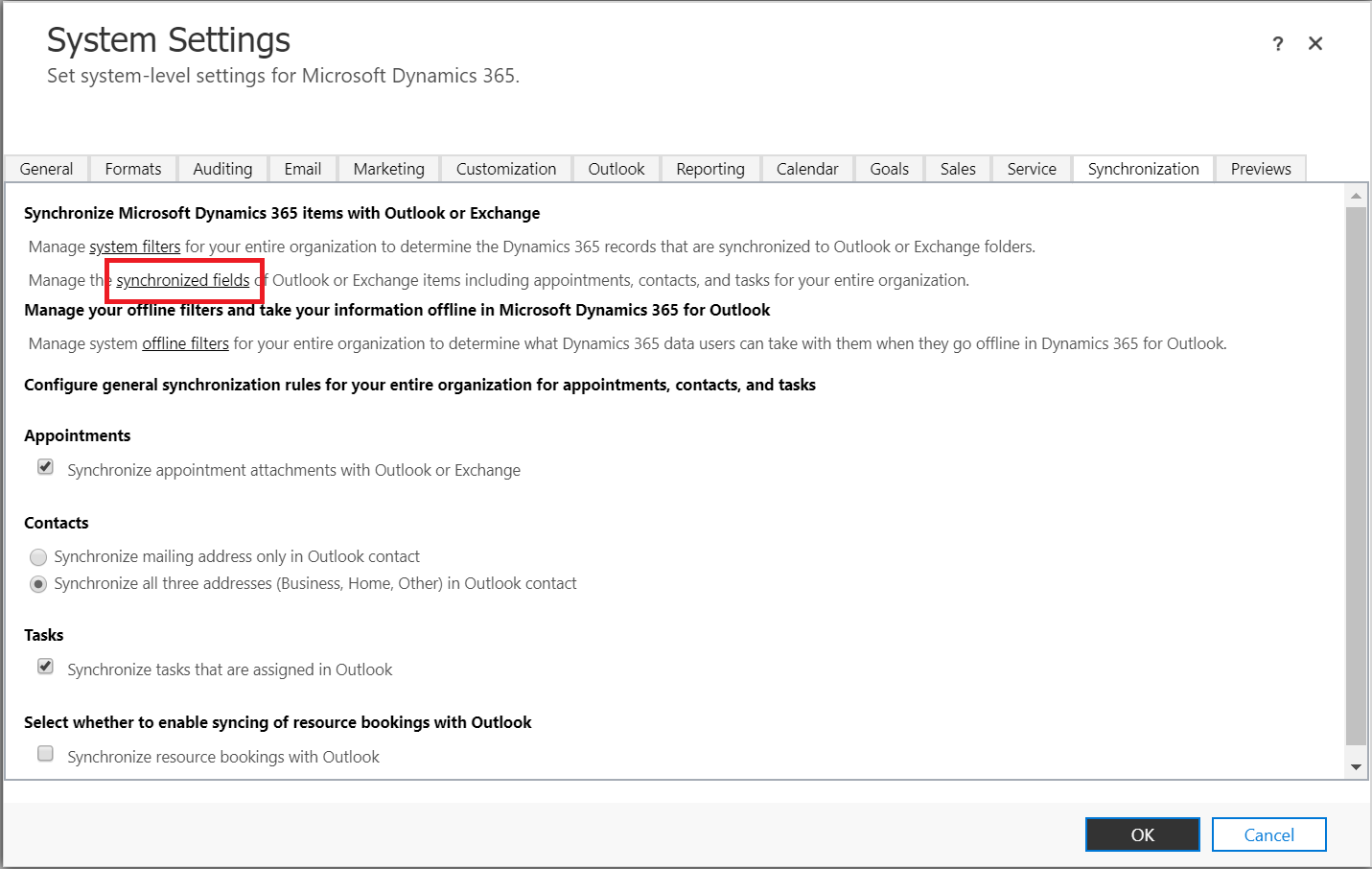Switch to the General tab
Viewport: 1372px width, 869px height.
click(46, 169)
